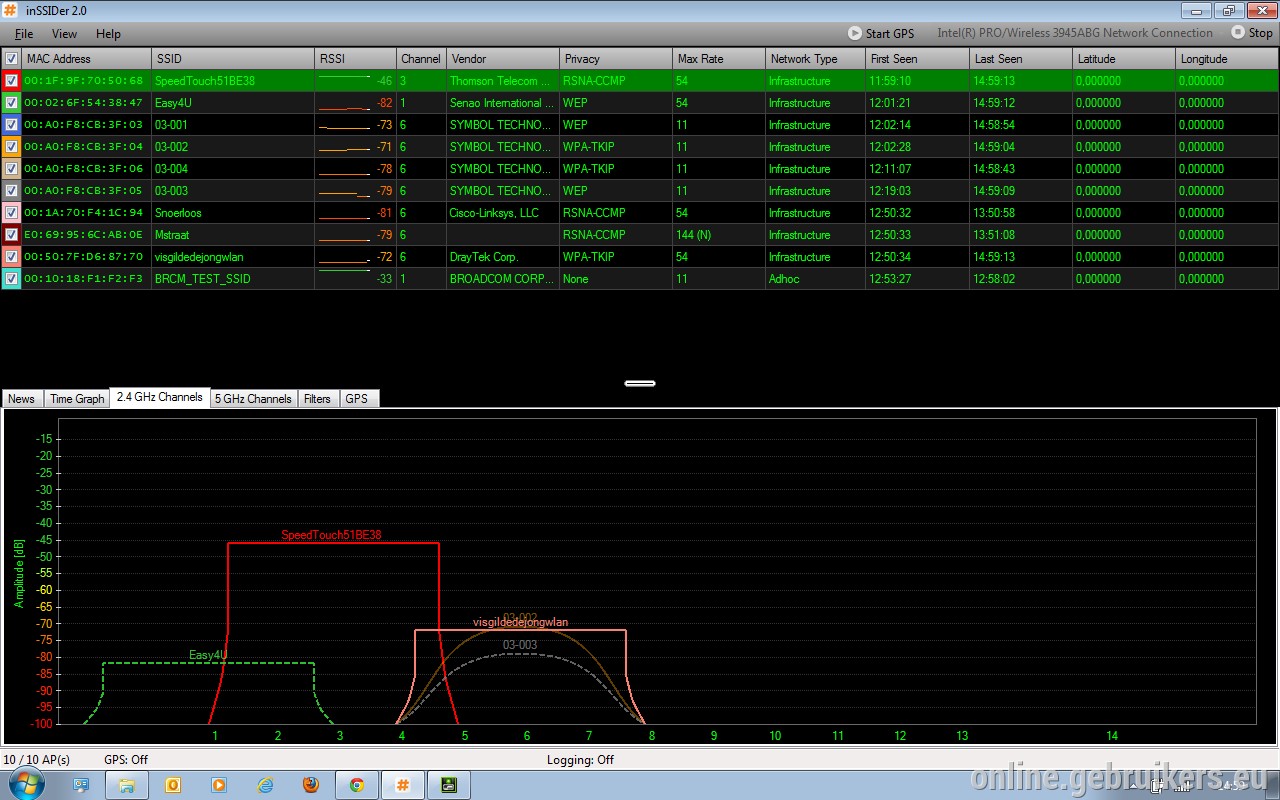The image size is (1280, 800).
Task: Open the Windows Start menu
Action: [27, 784]
